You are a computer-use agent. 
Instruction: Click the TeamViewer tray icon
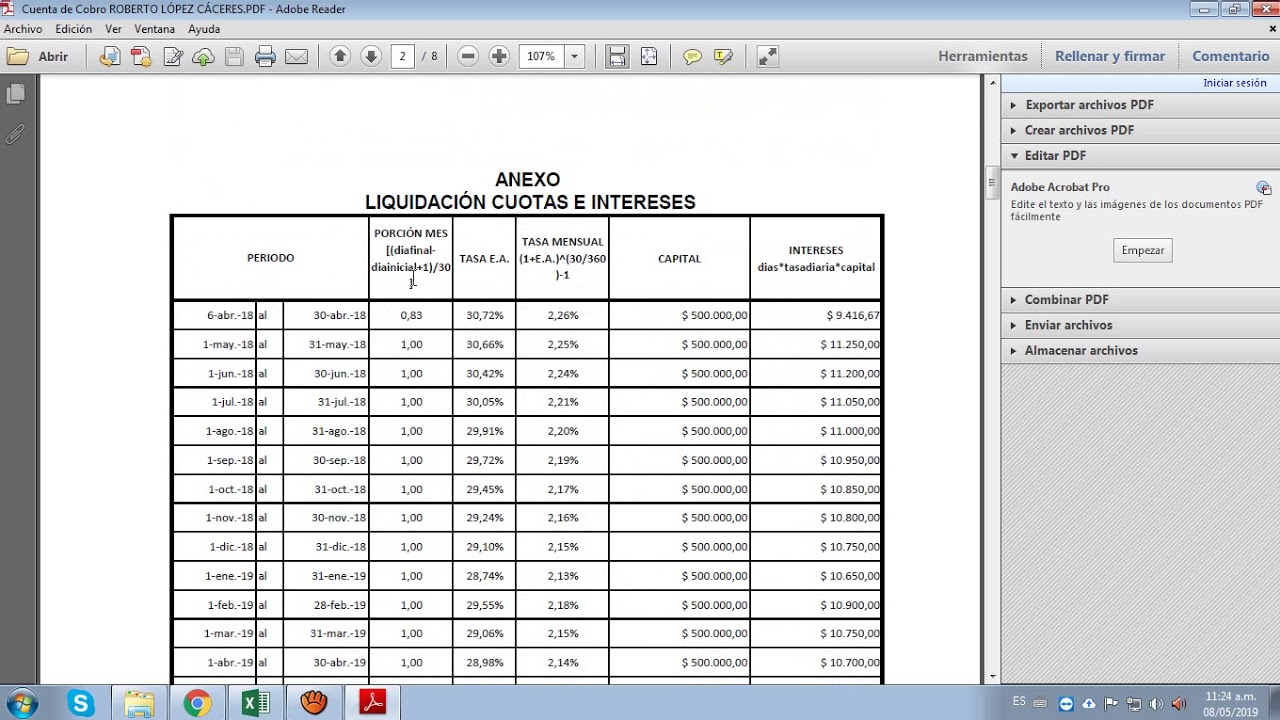tap(1066, 703)
